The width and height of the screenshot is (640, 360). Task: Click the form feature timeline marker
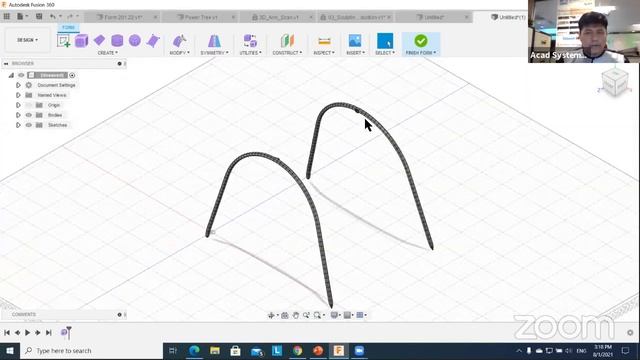click(64, 332)
